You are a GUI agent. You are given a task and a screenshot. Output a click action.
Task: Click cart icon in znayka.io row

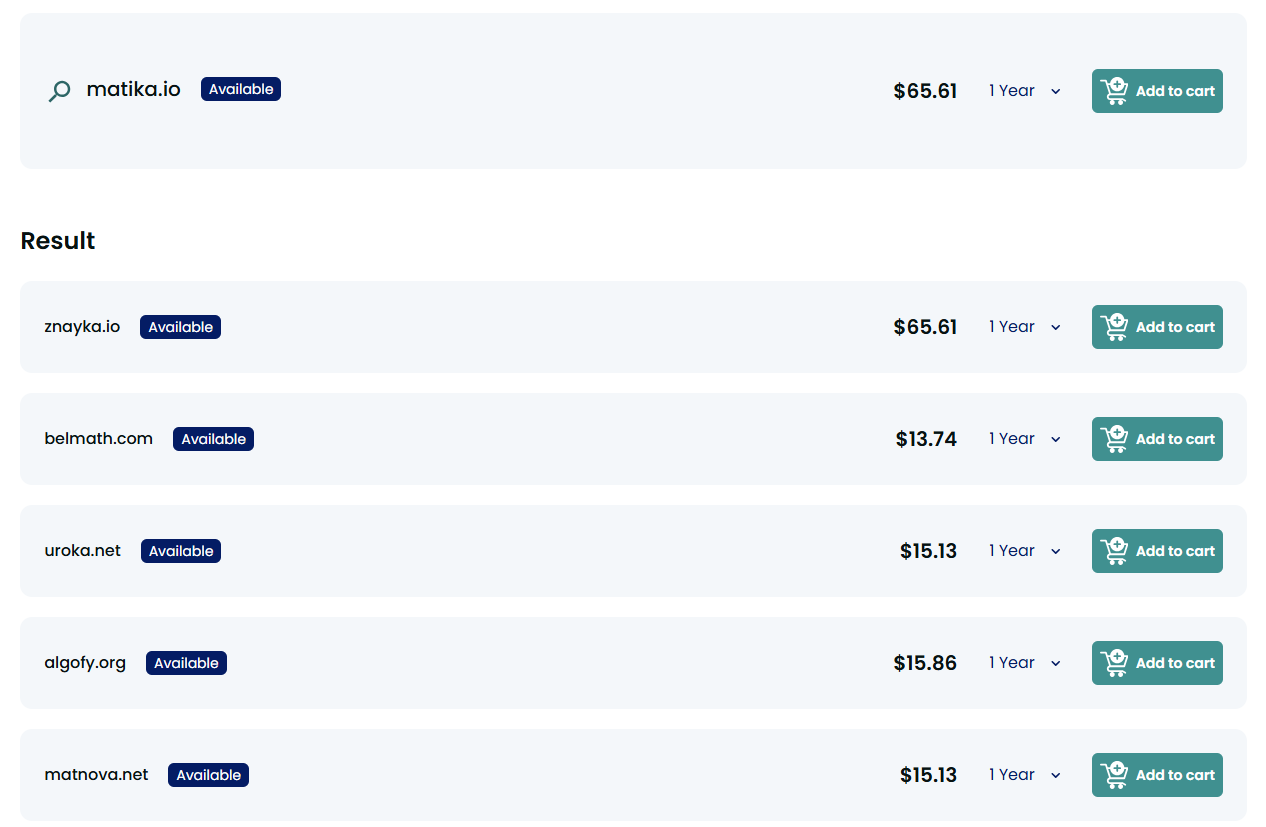coord(1114,327)
